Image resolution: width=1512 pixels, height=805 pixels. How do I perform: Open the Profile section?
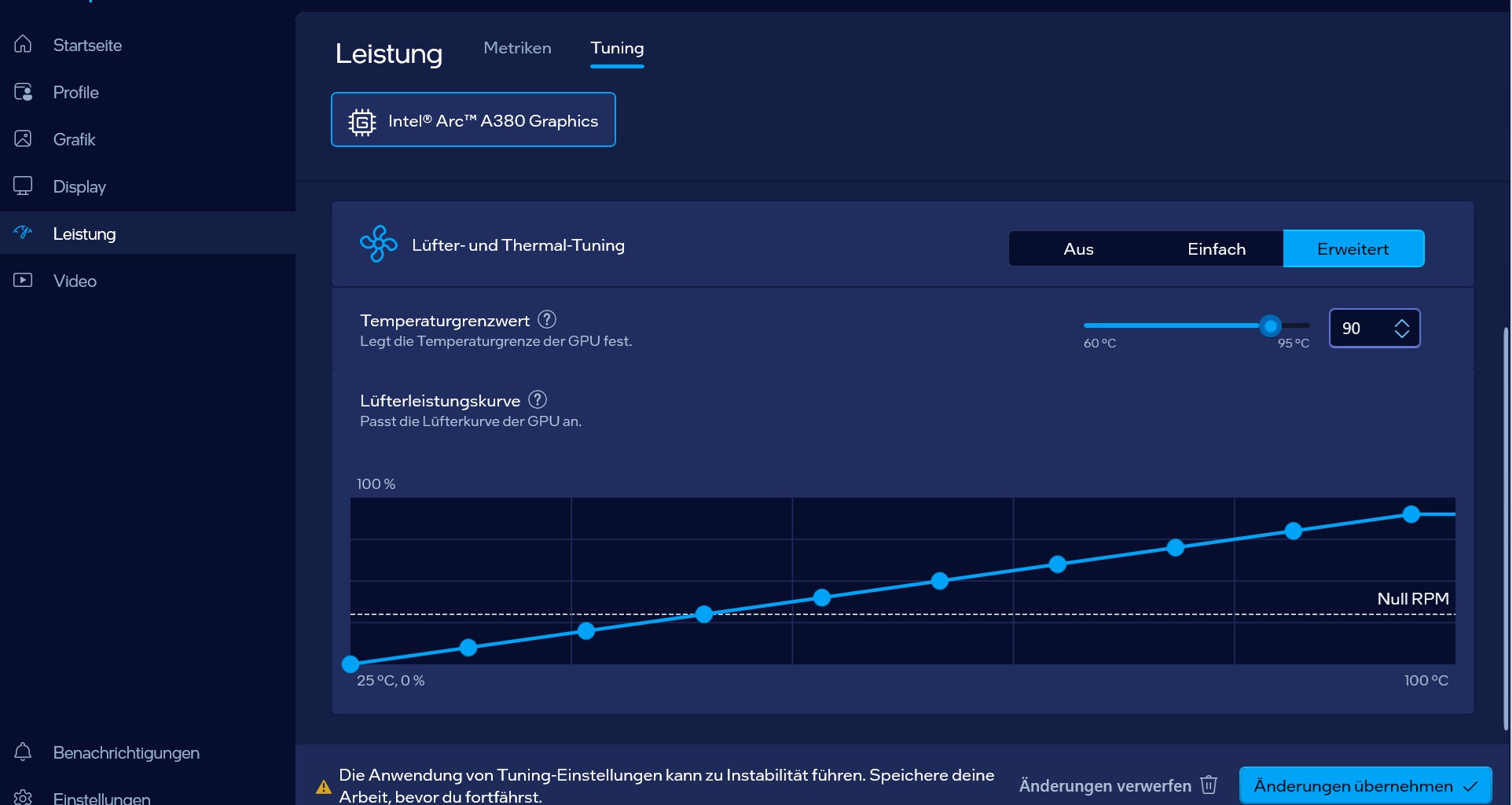click(148, 92)
